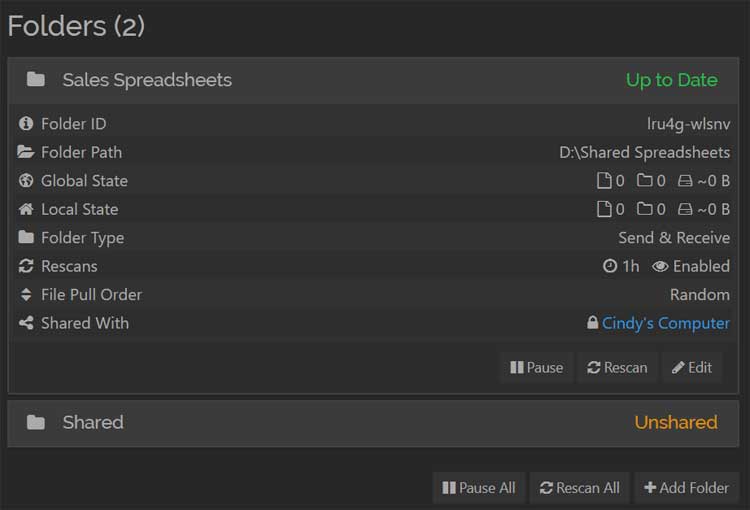Click the Folder ID info icon
The image size is (750, 510).
[x=26, y=123]
